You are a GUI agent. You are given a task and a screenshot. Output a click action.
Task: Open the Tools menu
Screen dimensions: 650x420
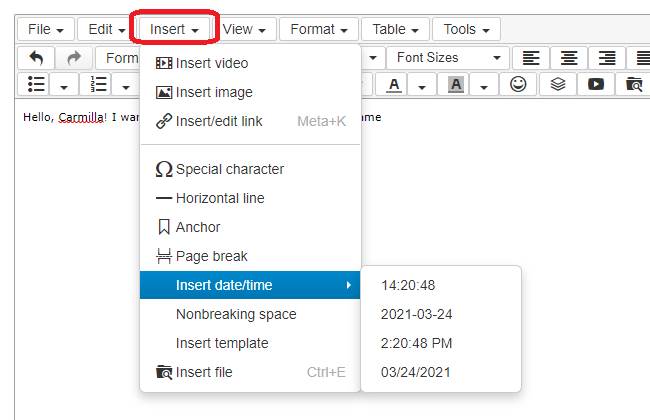[466, 29]
